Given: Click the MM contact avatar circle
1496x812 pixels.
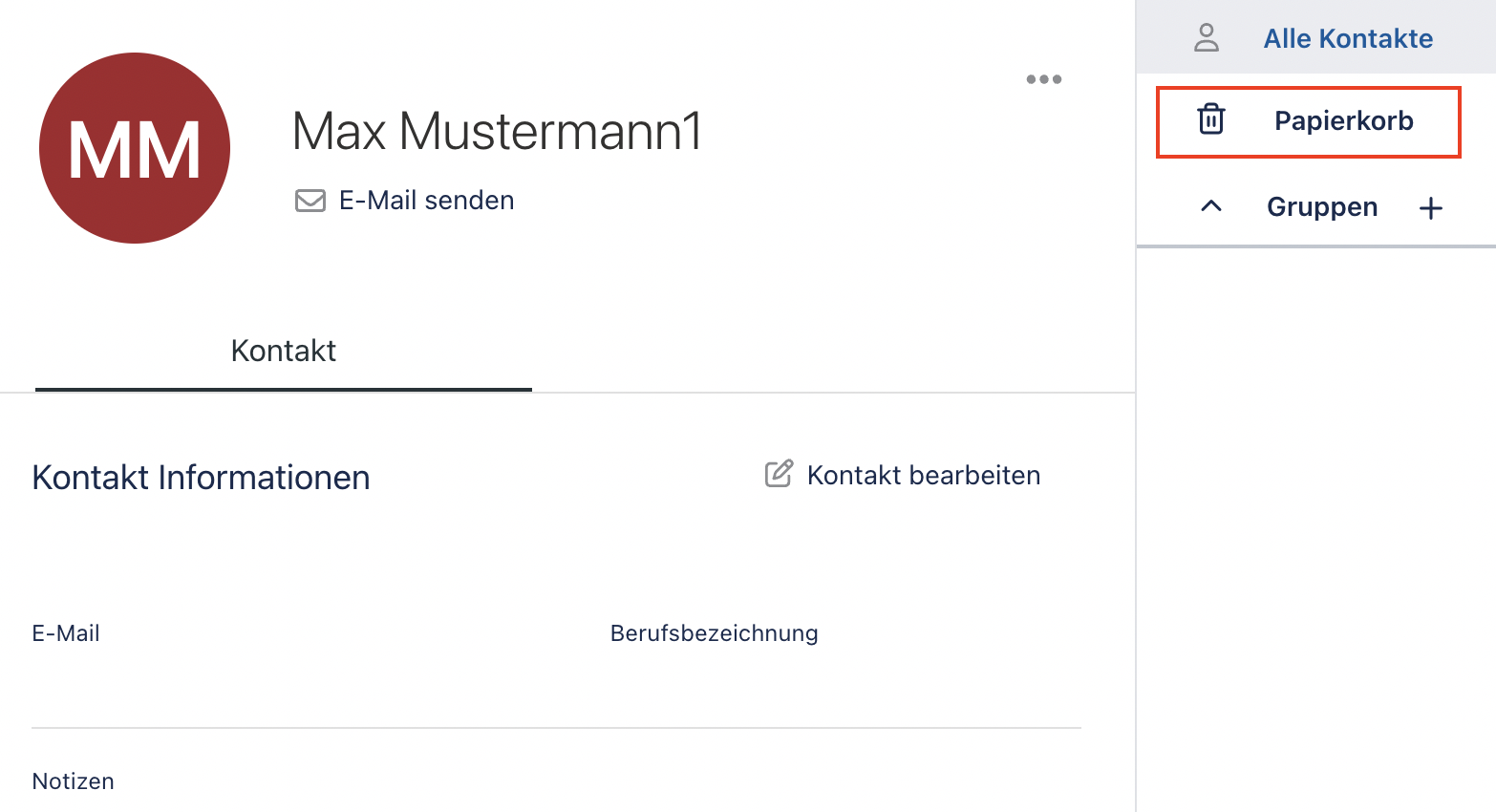Looking at the screenshot, I should (135, 148).
